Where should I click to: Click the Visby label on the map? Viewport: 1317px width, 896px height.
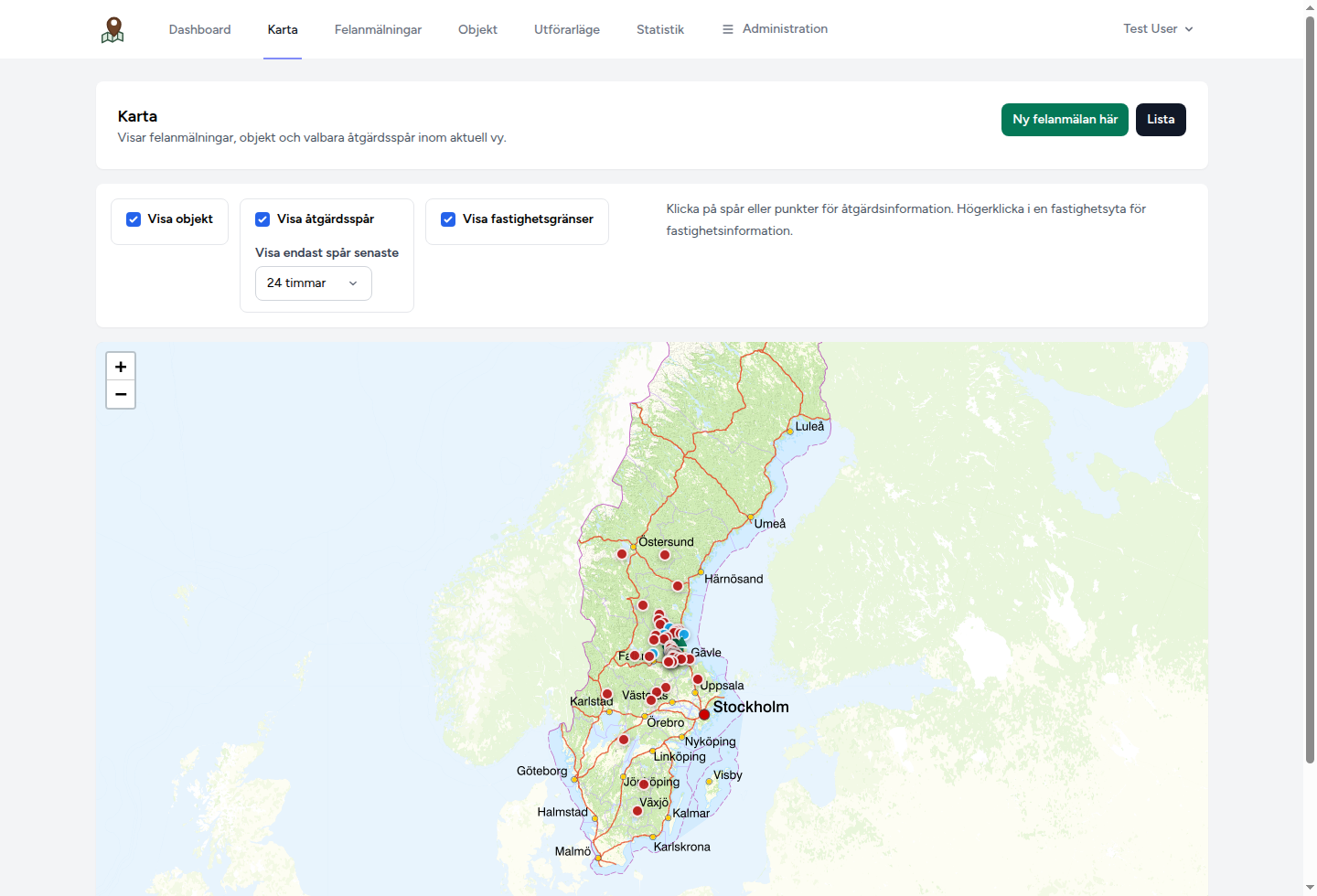(728, 775)
